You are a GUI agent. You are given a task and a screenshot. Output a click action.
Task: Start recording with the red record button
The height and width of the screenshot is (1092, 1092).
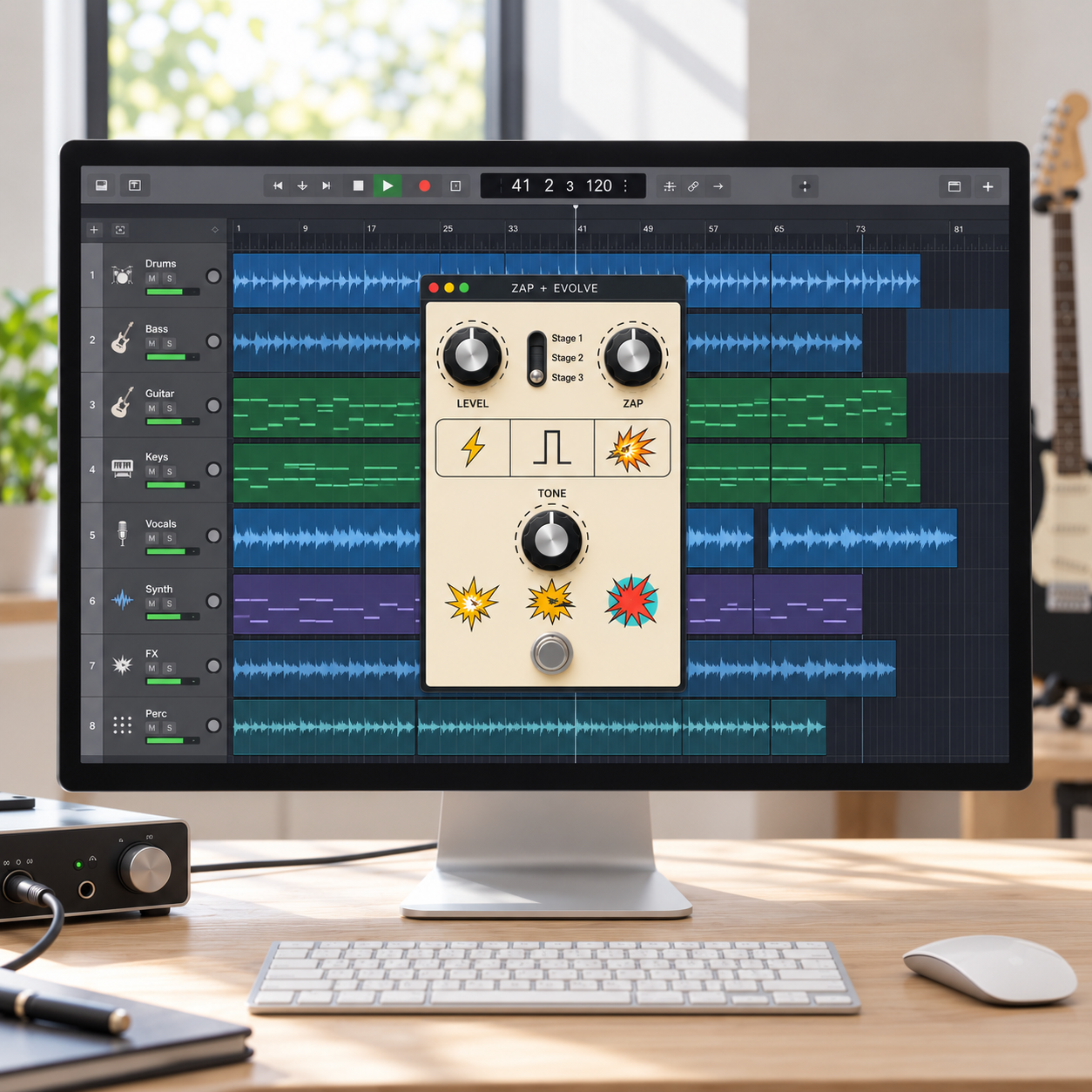[425, 185]
